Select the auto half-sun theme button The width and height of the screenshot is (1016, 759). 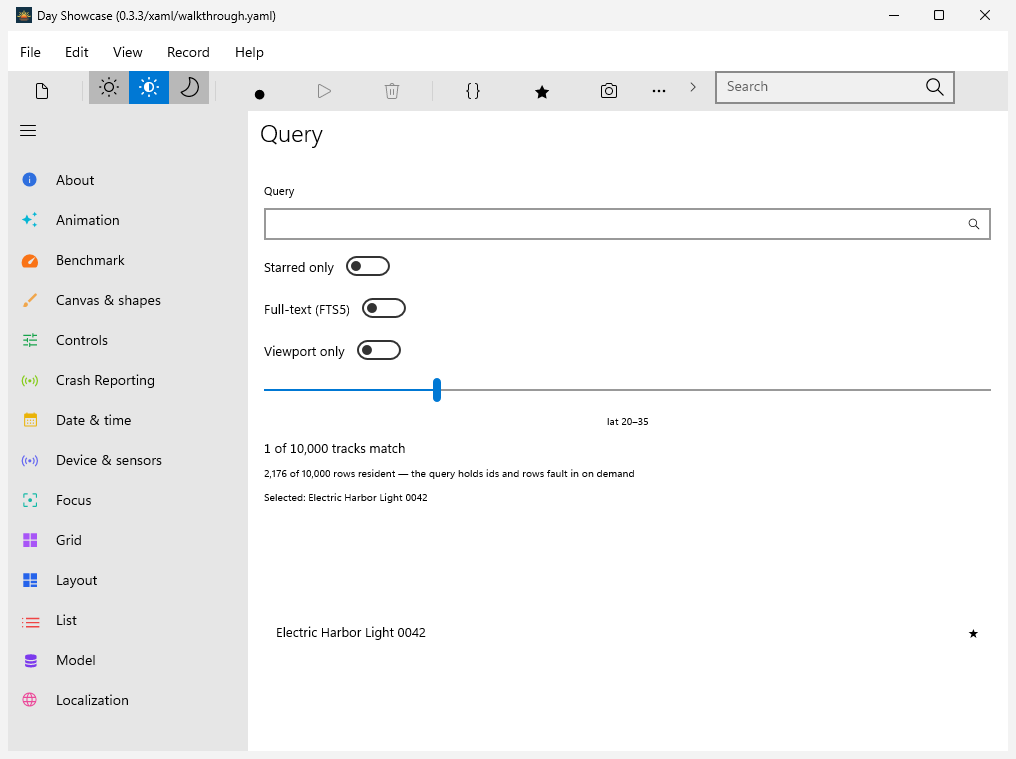(149, 88)
